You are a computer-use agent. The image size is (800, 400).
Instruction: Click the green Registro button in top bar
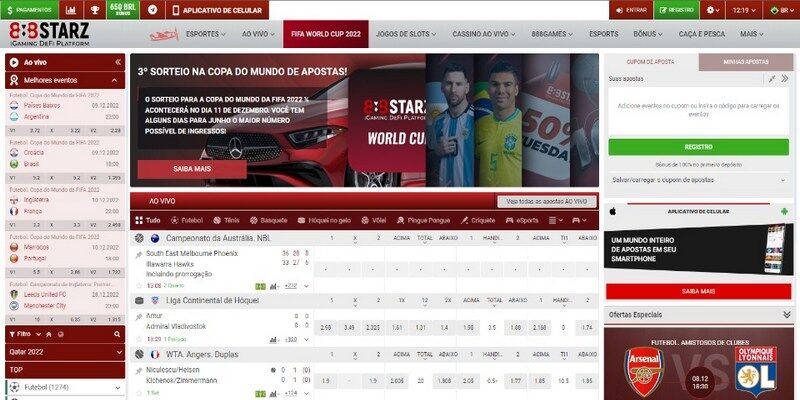677,10
